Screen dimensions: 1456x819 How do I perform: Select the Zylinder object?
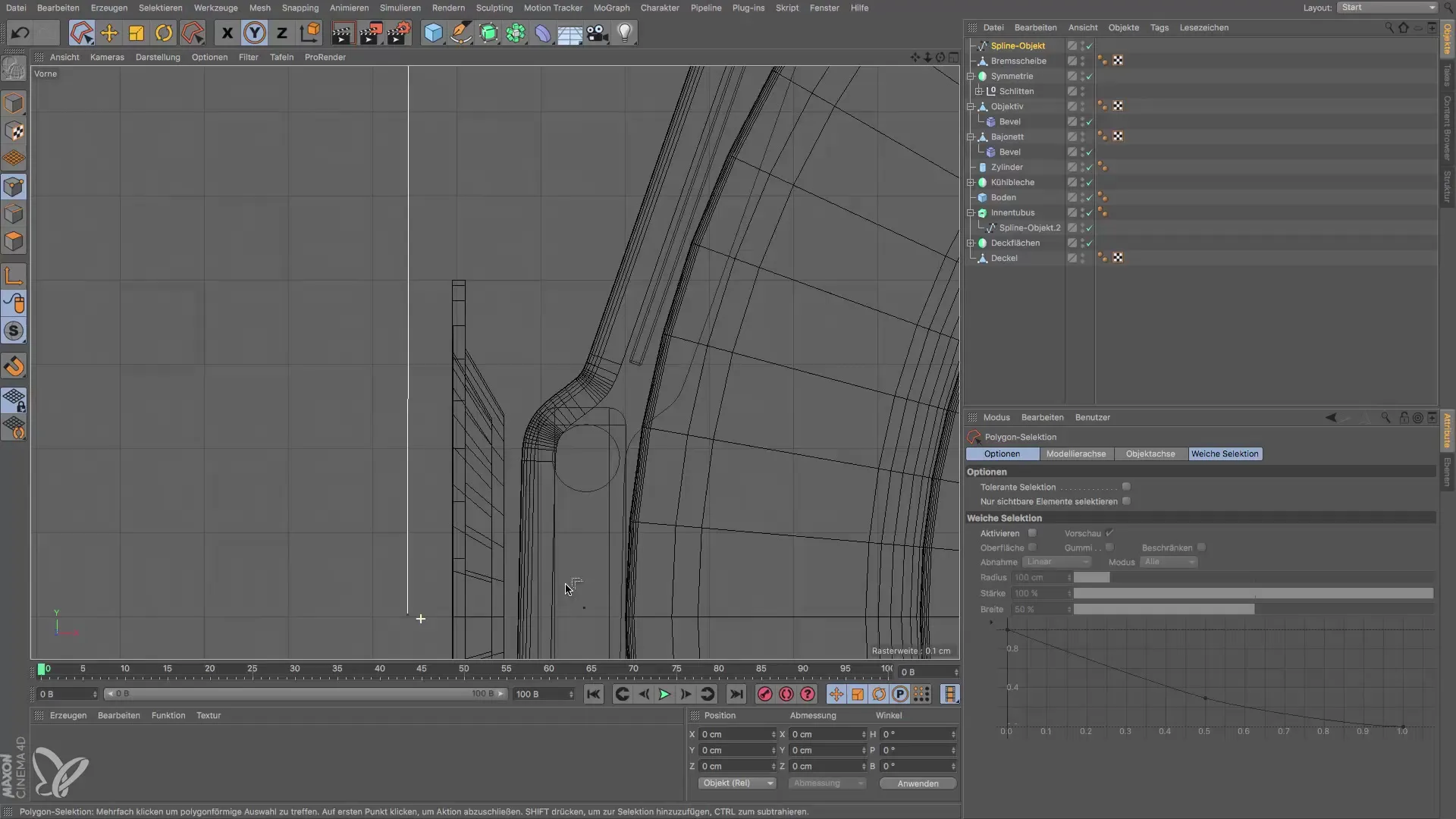point(1006,167)
